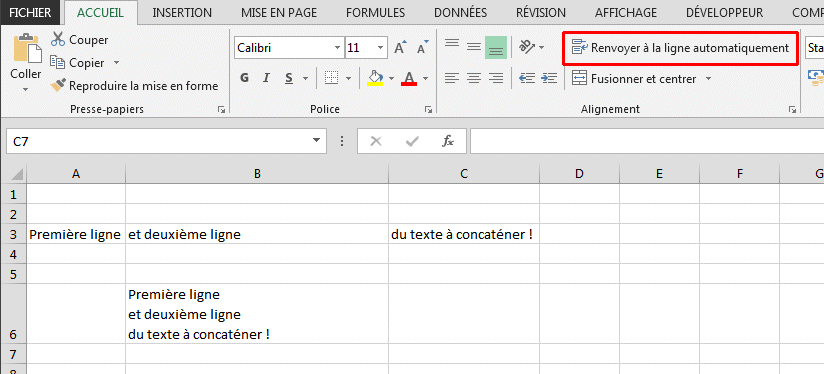This screenshot has height=374, width=824.
Task: Open fill color dropdown arrow
Action: click(x=391, y=79)
